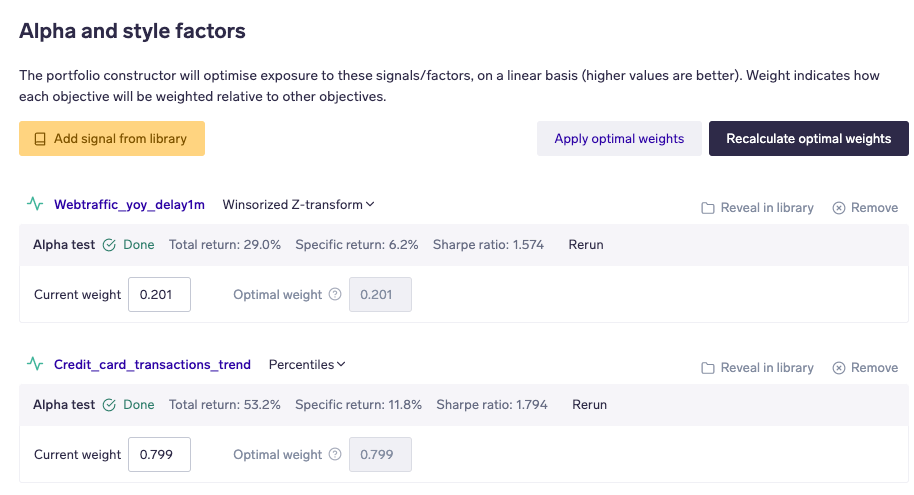The height and width of the screenshot is (495, 914).
Task: Click the pulse icon beside Webtraffic_yoy_delay1m
Action: (x=35, y=205)
